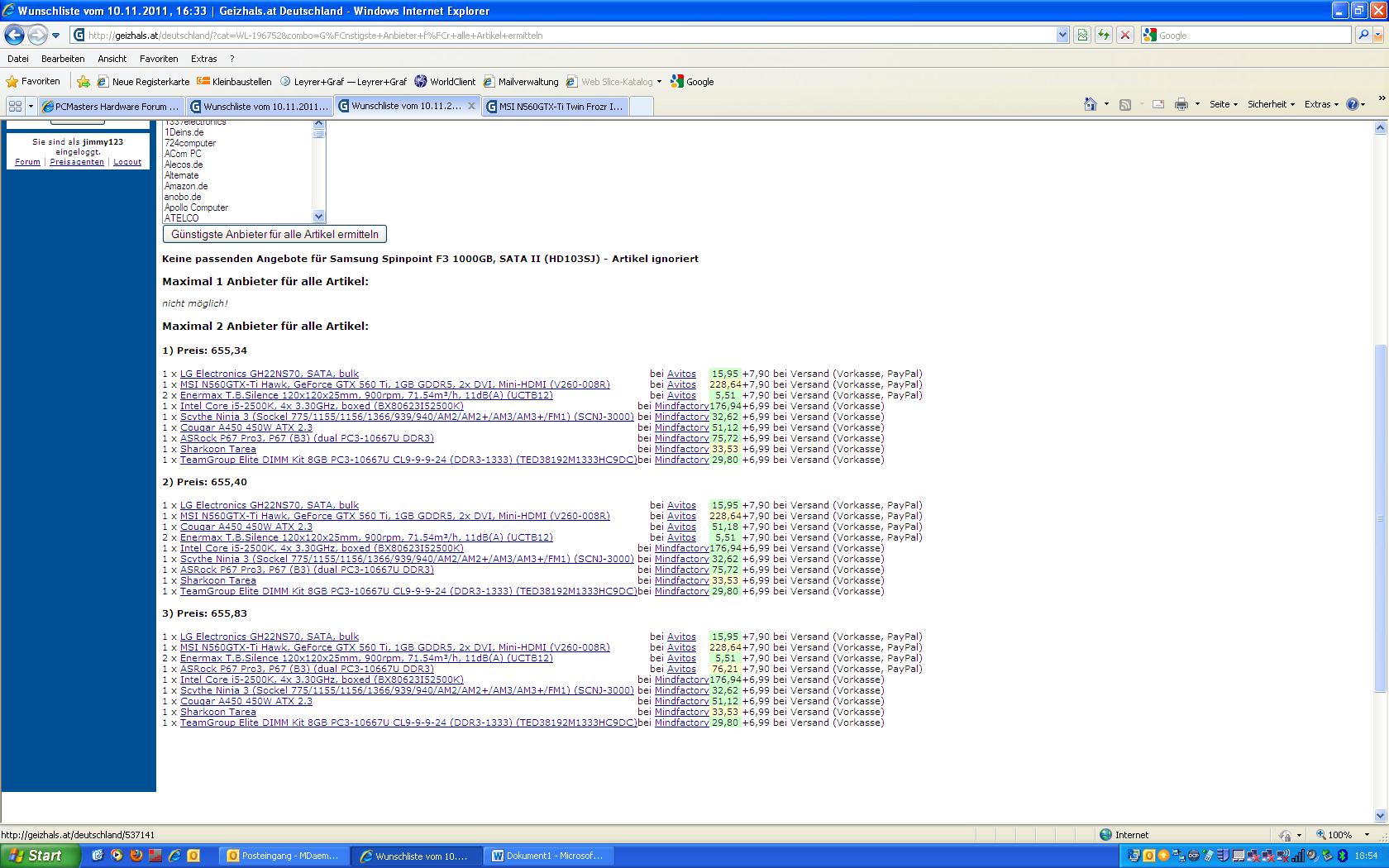Screen dimensions: 1389x868
Task: Open the Bearbeiten menu
Action: (63, 59)
